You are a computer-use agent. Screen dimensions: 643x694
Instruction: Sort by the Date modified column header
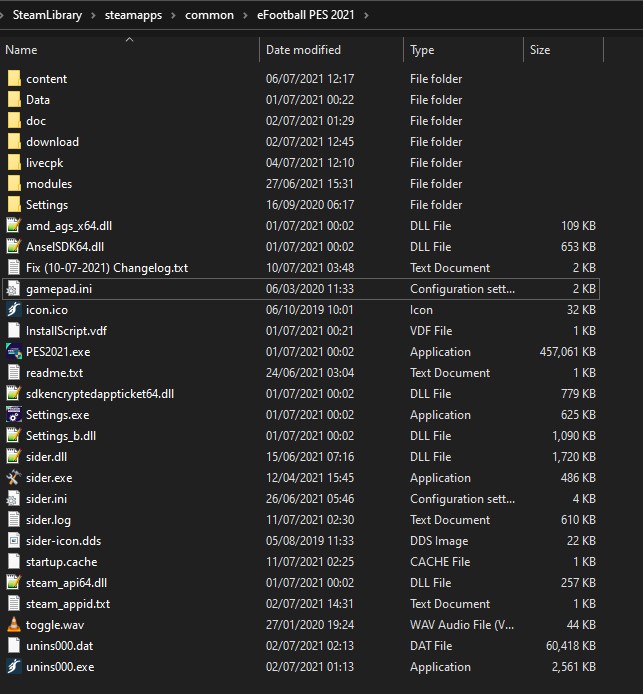331,50
